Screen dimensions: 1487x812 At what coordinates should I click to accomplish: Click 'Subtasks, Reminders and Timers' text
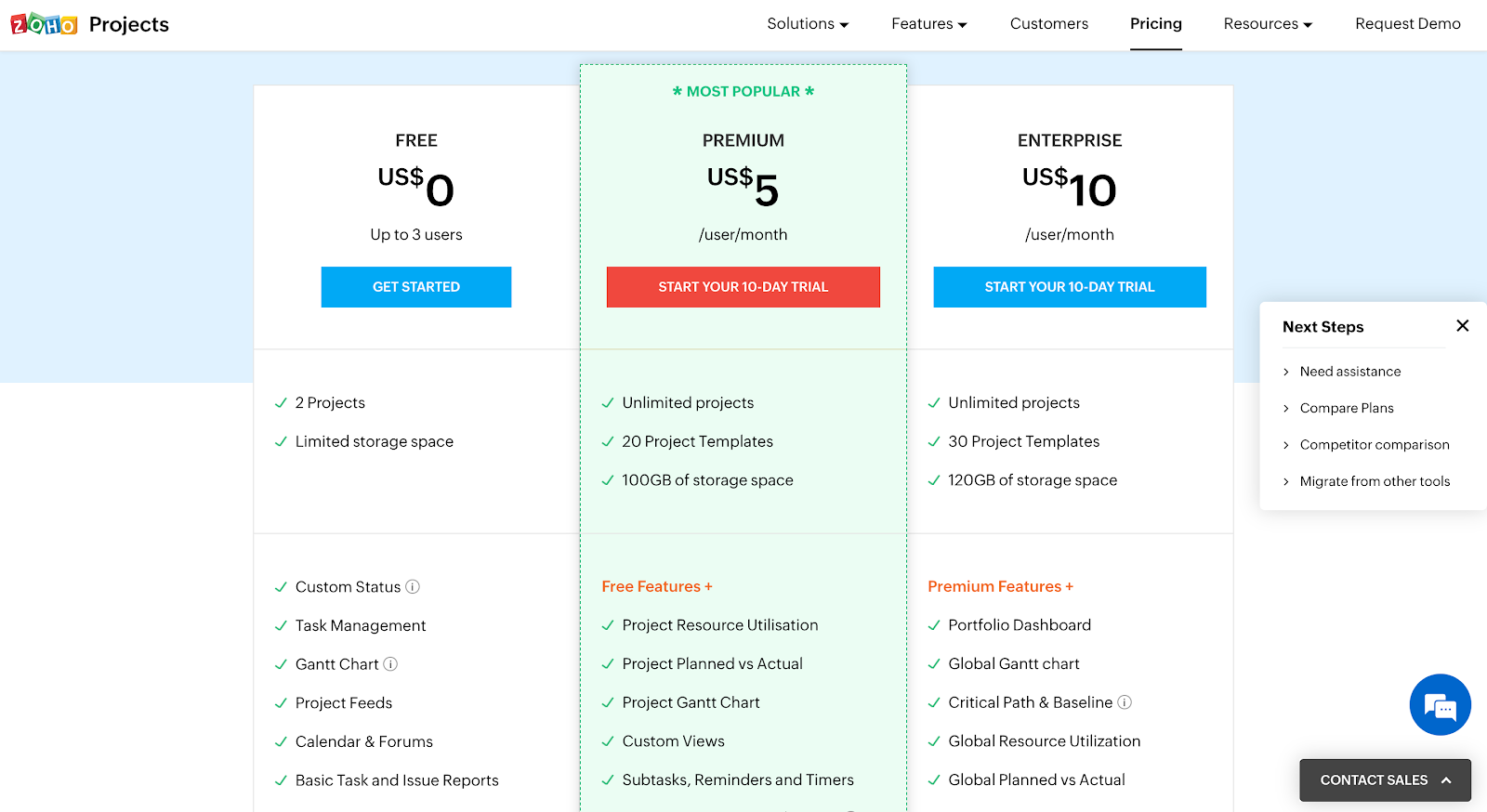(x=738, y=780)
